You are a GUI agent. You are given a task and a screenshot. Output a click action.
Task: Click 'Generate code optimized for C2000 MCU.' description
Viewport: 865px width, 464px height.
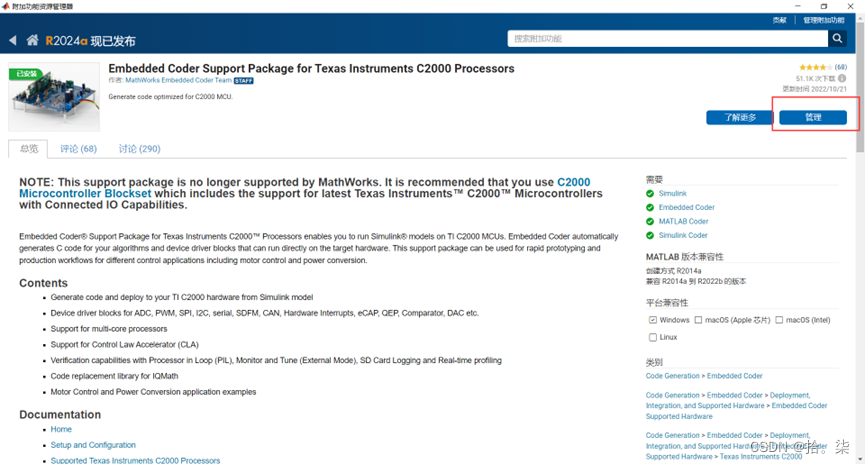(170, 97)
